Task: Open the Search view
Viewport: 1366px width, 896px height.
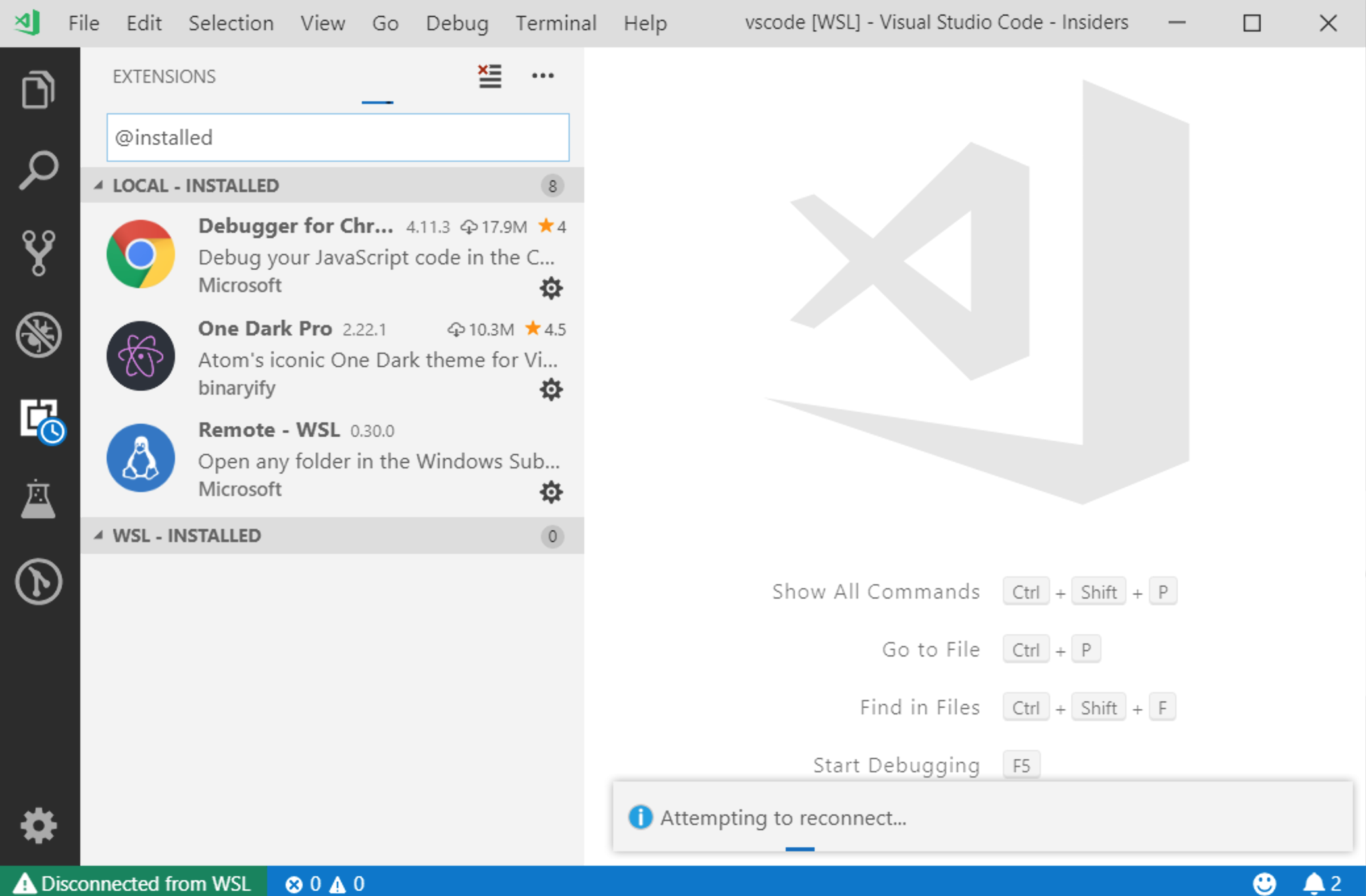Action: [38, 170]
